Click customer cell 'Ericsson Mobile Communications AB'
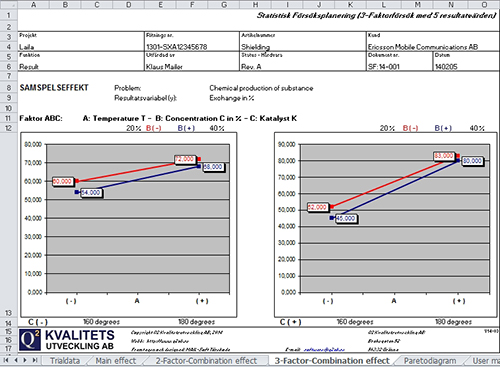 click(x=423, y=47)
